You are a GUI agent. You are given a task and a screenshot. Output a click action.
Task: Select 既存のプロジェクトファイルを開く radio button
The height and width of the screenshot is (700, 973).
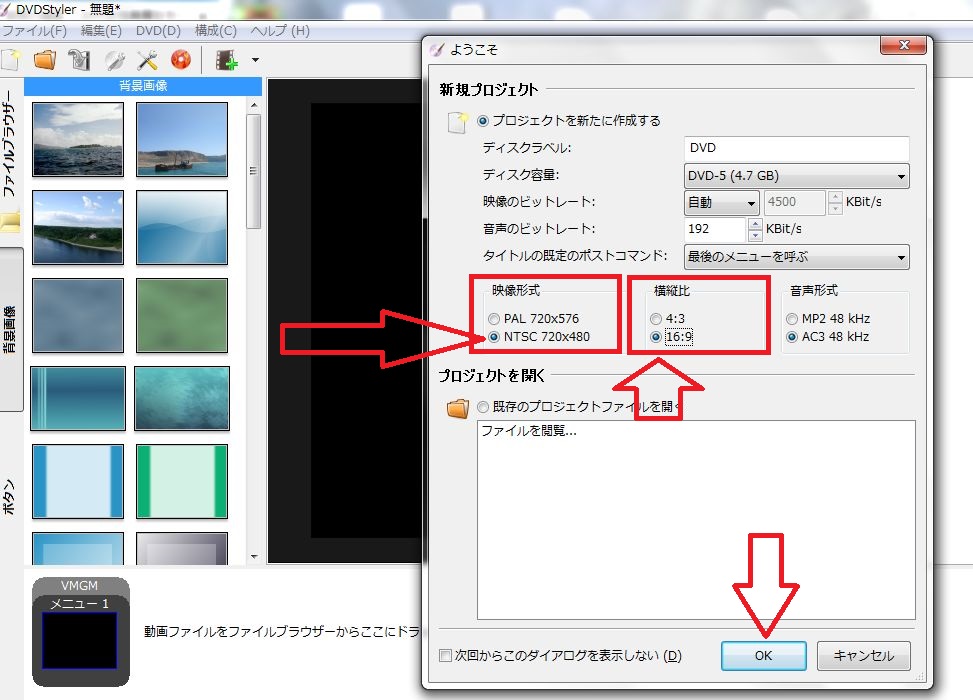pyautogui.click(x=483, y=407)
